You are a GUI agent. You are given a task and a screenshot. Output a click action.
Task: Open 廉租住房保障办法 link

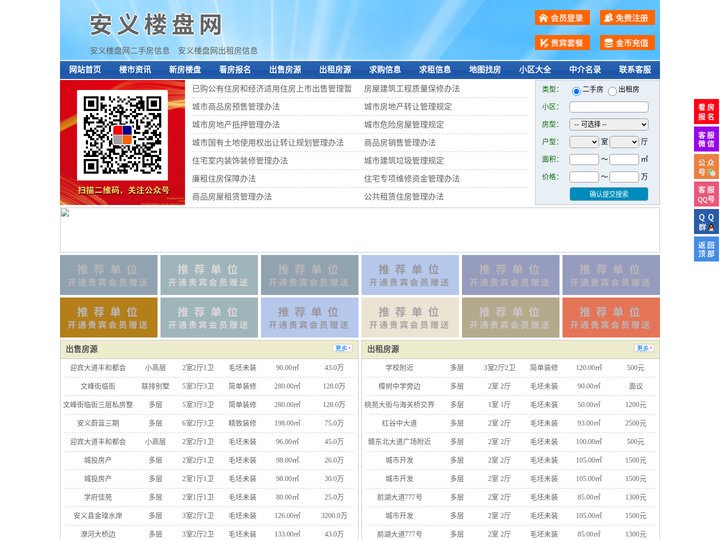coord(224,179)
